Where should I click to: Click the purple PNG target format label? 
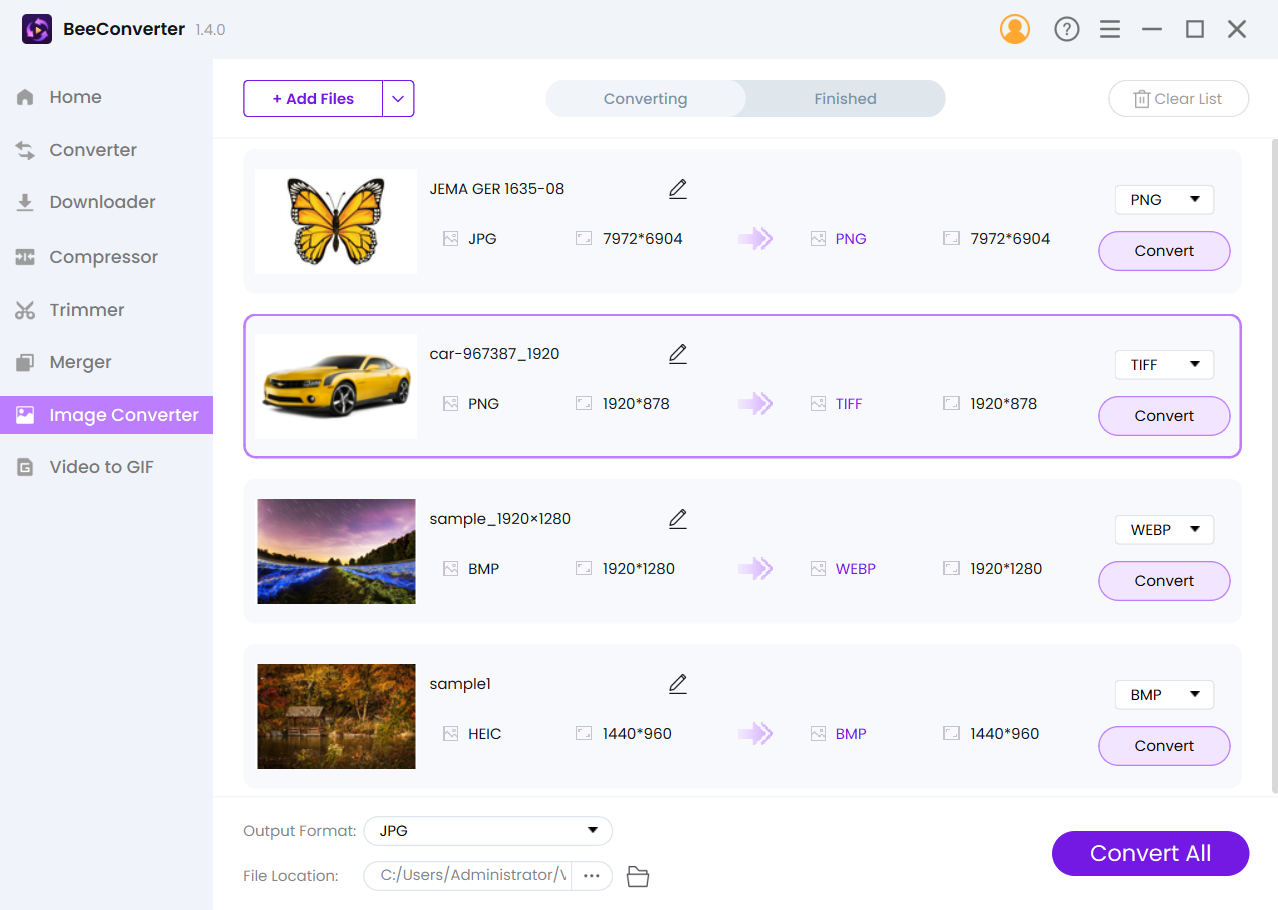(x=851, y=239)
